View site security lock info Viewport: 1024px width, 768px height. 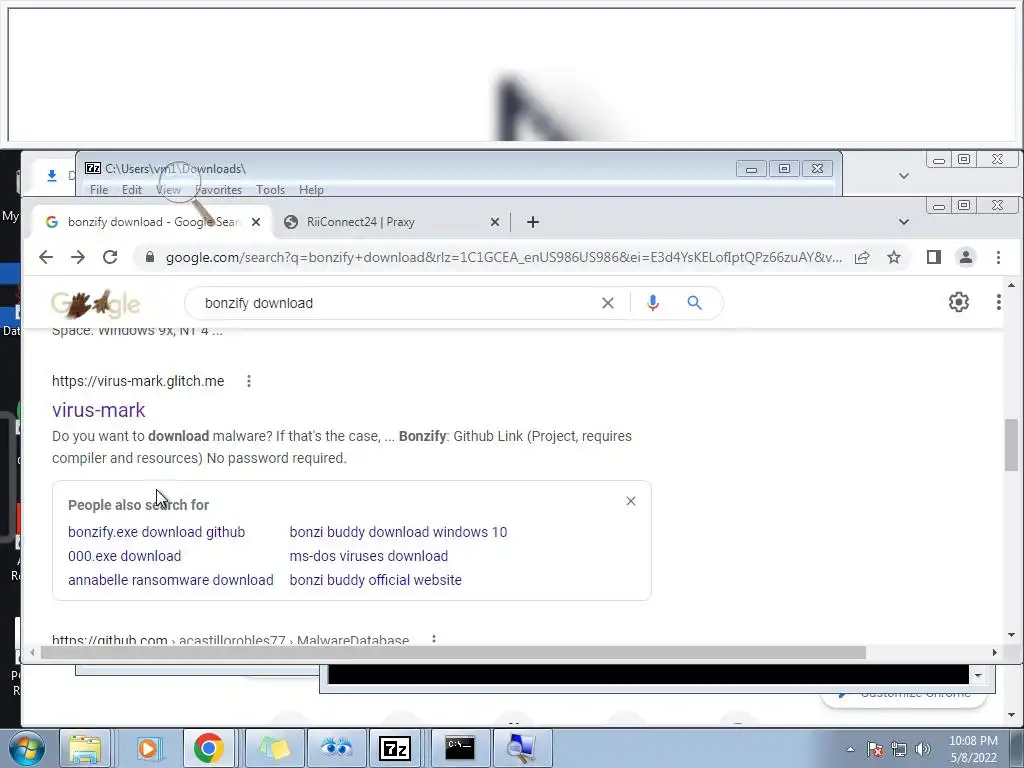click(150, 257)
